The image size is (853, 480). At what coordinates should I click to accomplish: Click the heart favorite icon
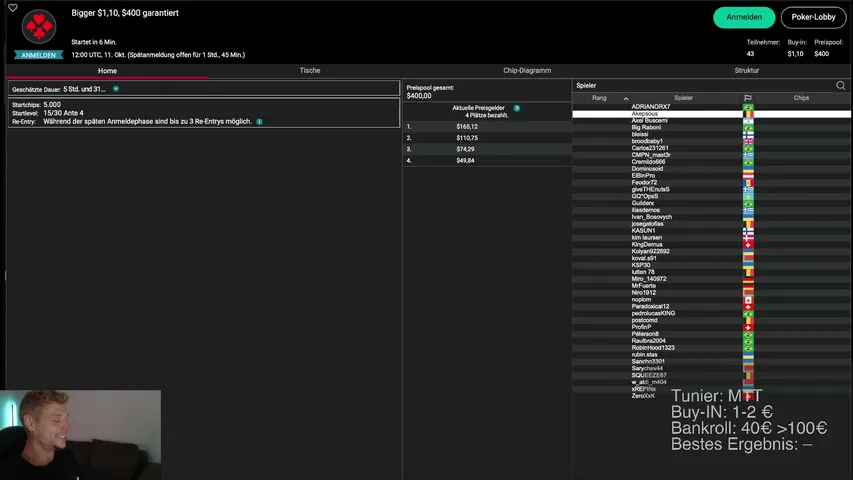click(x=13, y=8)
